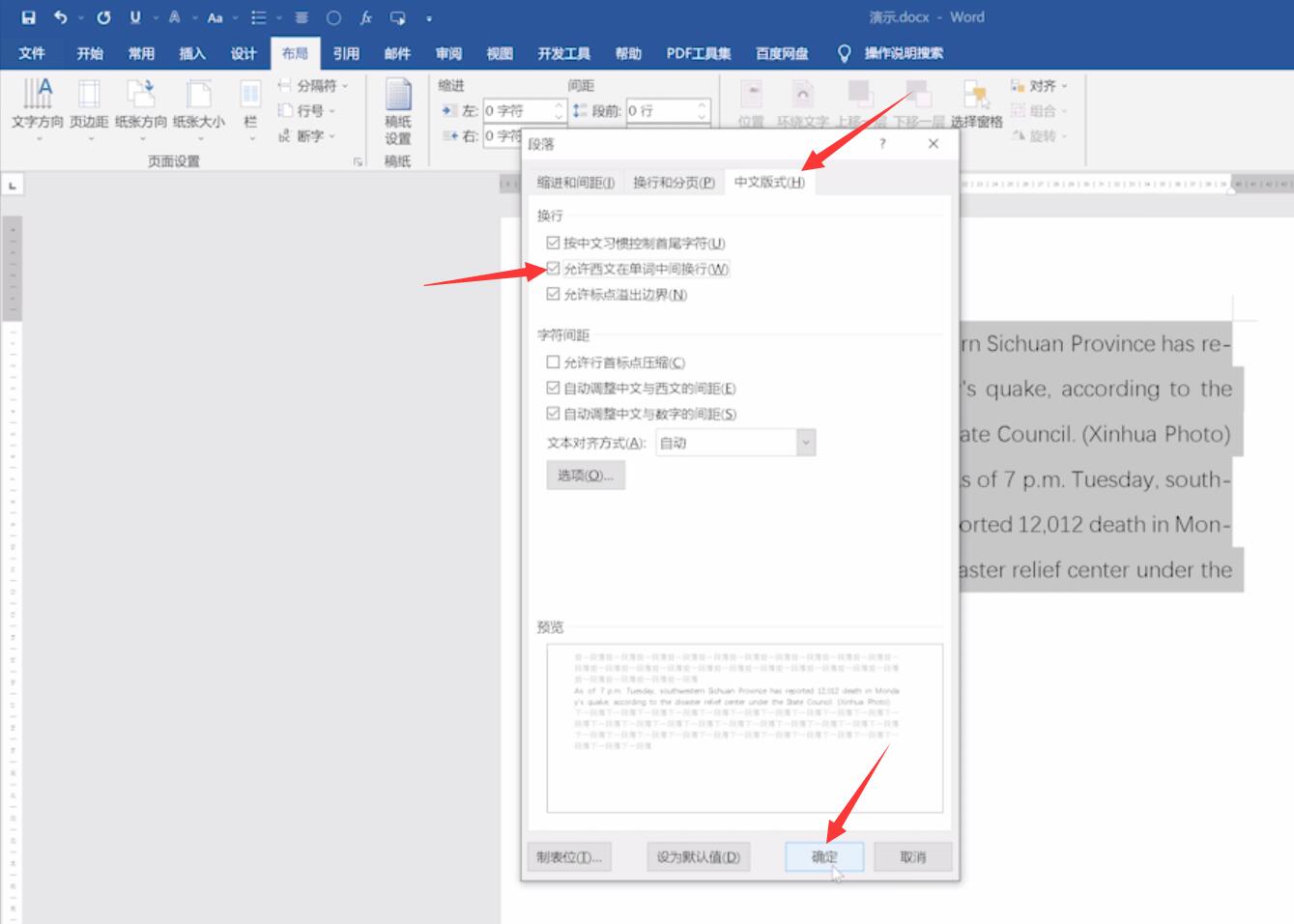Click the bullet list icon in quick toolbar

pos(258,17)
